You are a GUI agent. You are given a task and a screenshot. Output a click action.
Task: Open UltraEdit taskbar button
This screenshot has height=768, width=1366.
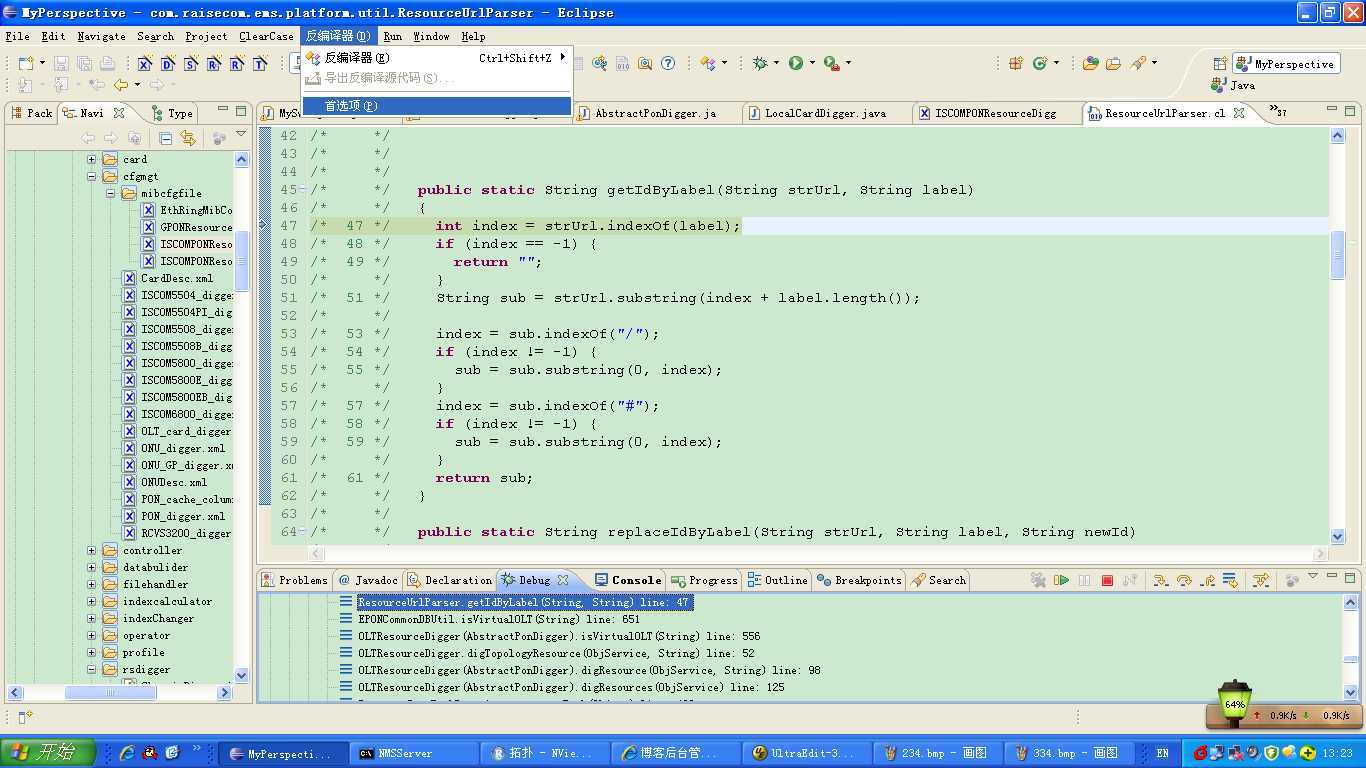(804, 753)
